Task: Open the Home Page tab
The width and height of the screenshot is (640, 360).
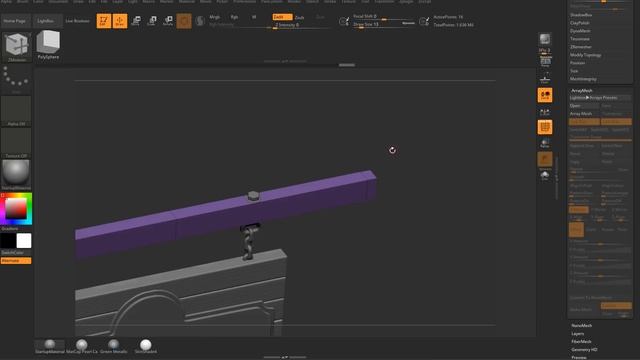Action: click(x=15, y=21)
